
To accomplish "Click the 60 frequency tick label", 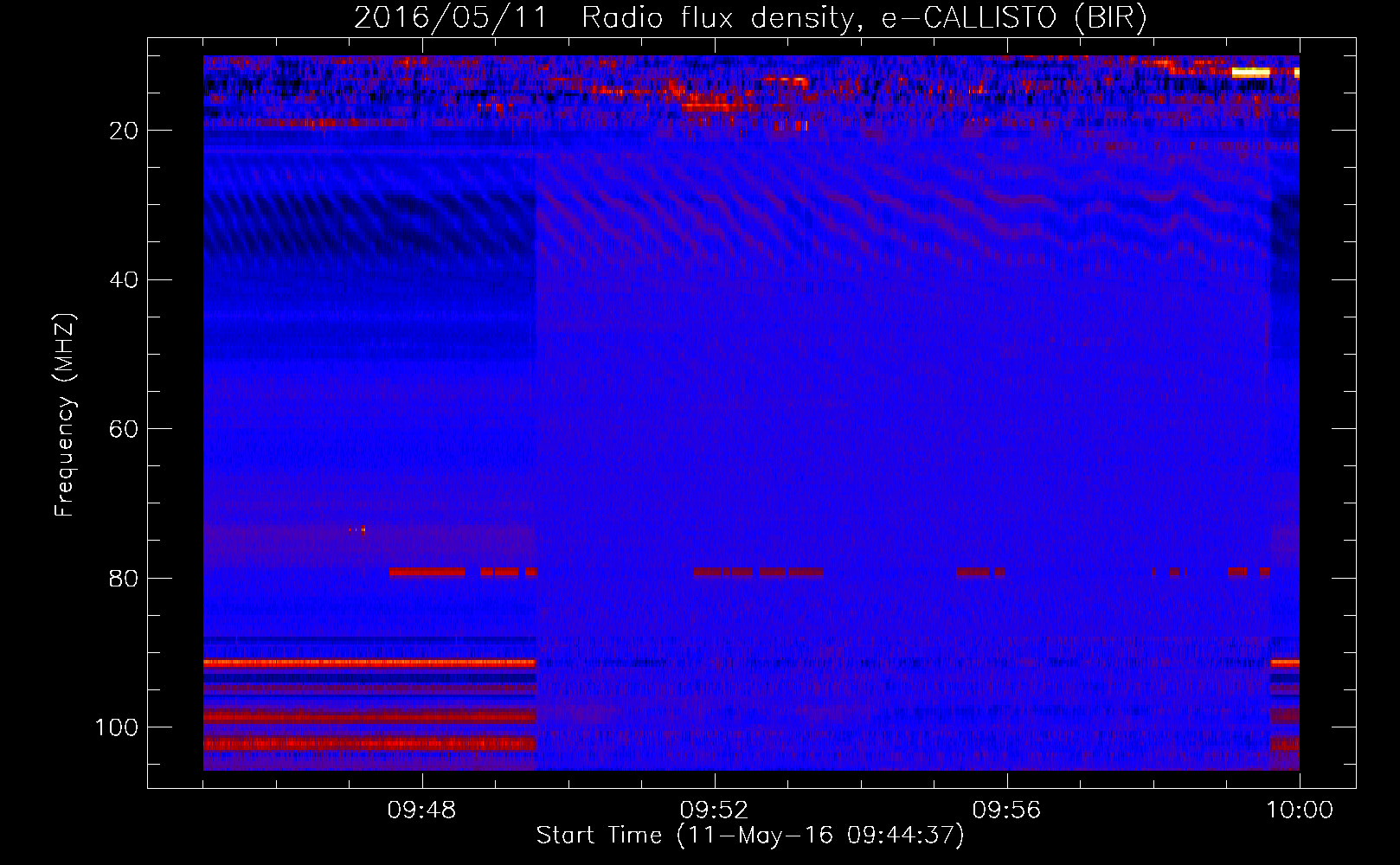I will [x=125, y=429].
